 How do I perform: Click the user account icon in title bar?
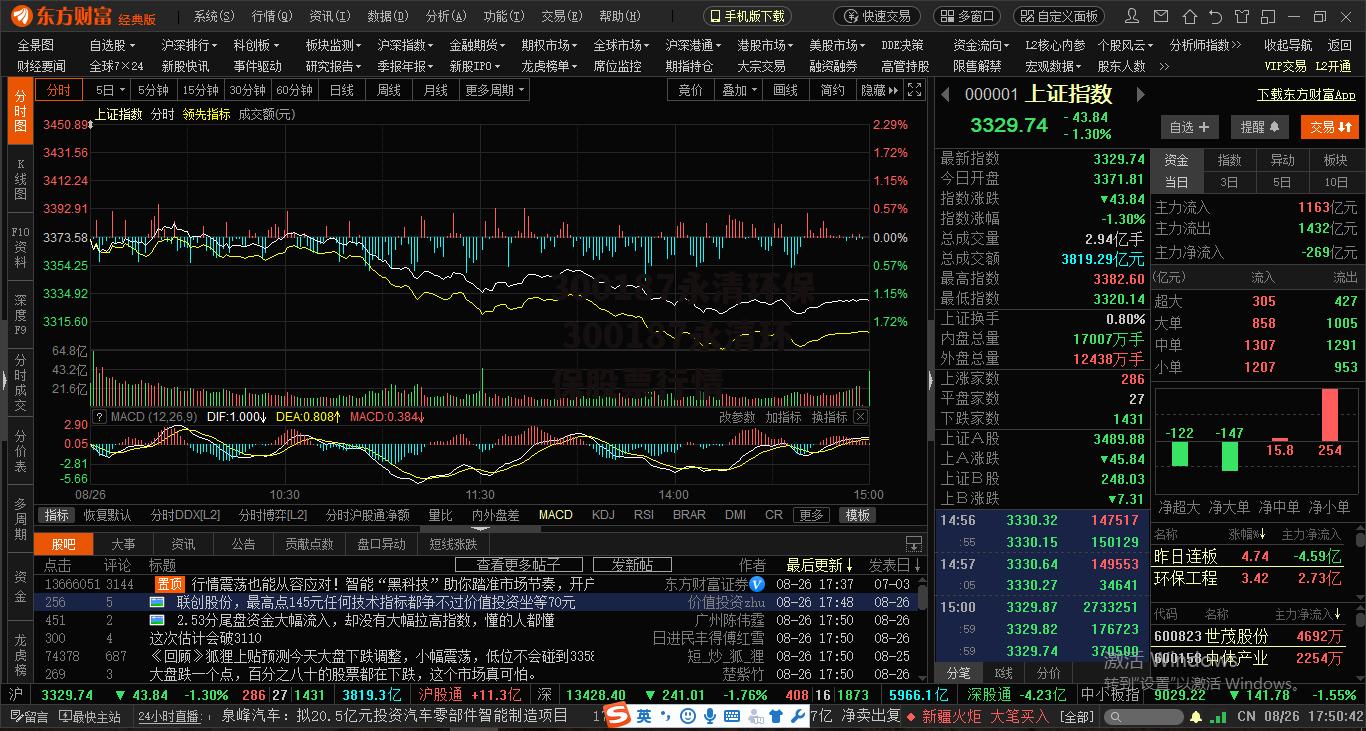click(x=1132, y=16)
